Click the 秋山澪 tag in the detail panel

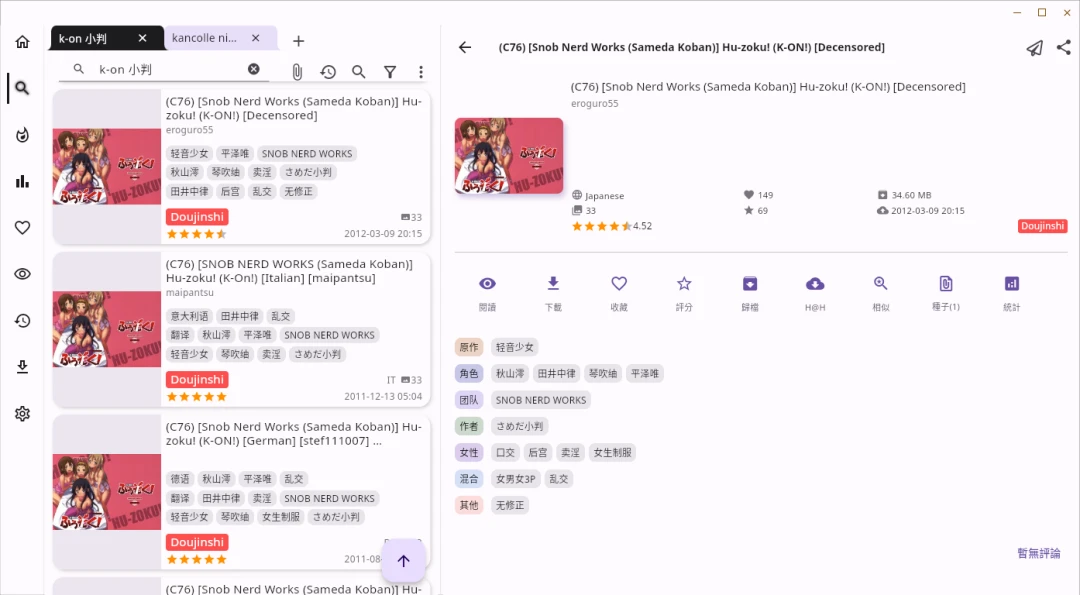click(x=510, y=373)
